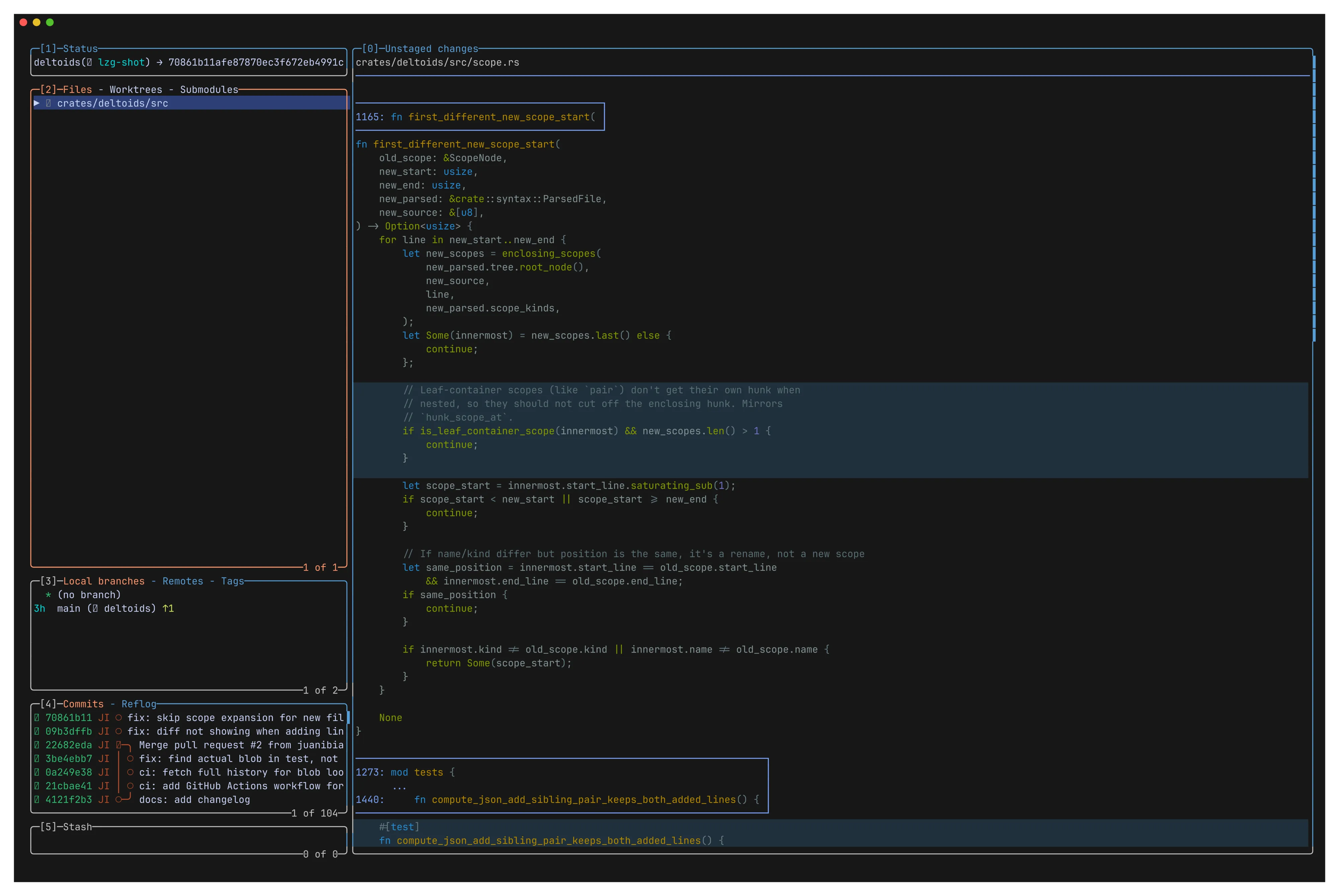Click the added '#[test]' line
Image resolution: width=1339 pixels, height=896 pixels.
399,827
